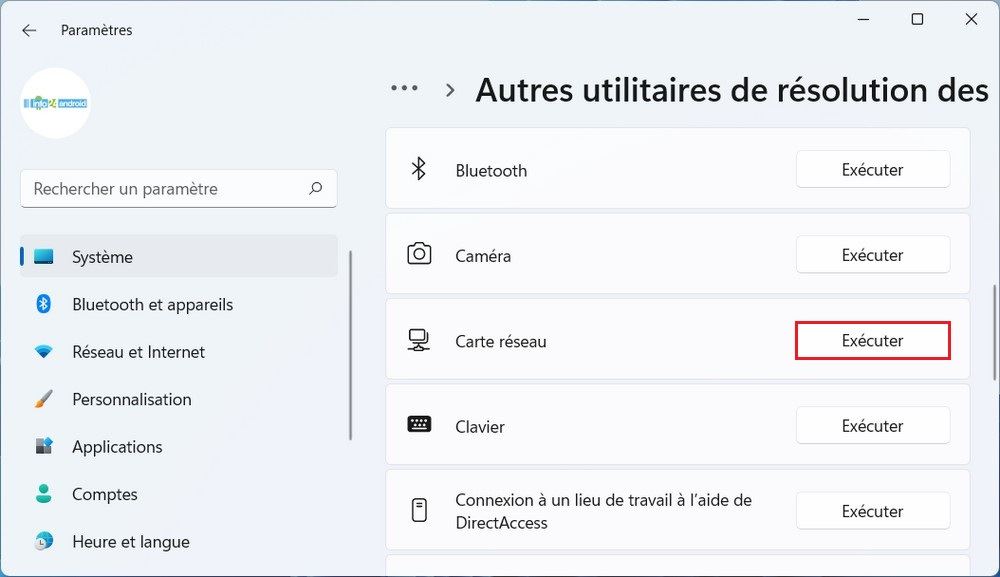
Task: Execute the highlighted Carte réseau troubleshooter
Action: [x=872, y=340]
